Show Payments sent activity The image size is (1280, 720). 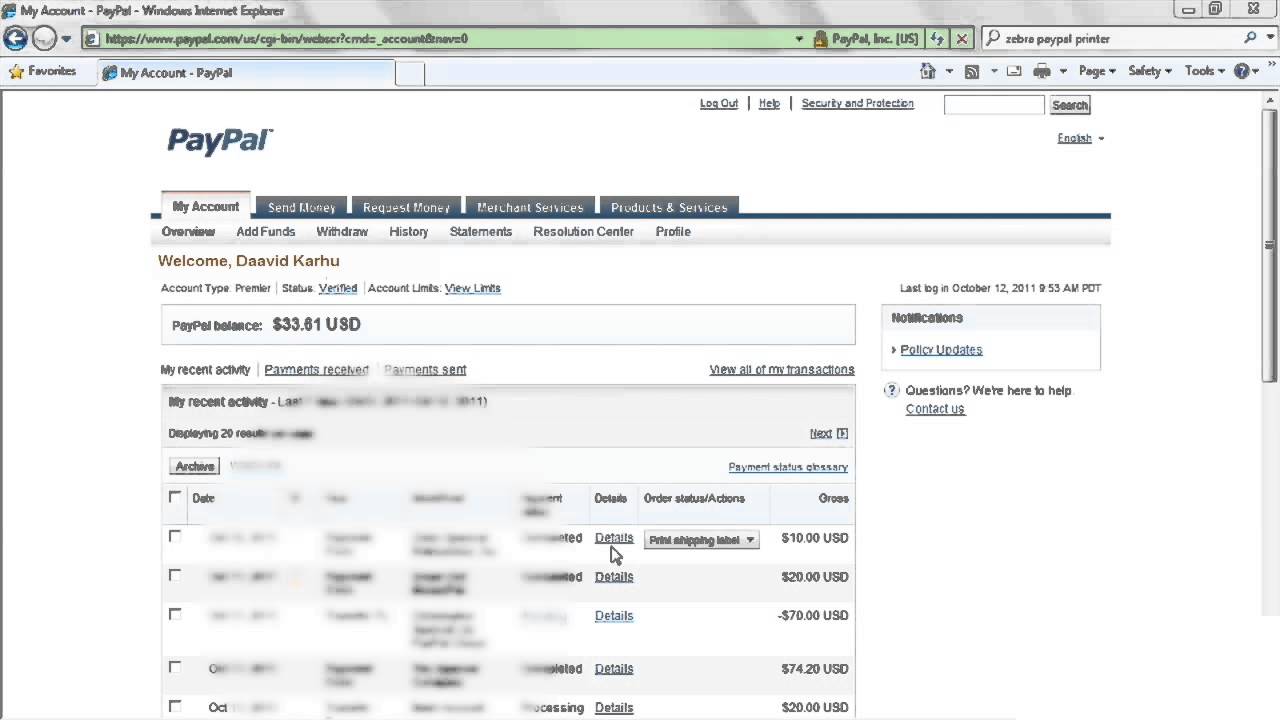pyautogui.click(x=425, y=370)
